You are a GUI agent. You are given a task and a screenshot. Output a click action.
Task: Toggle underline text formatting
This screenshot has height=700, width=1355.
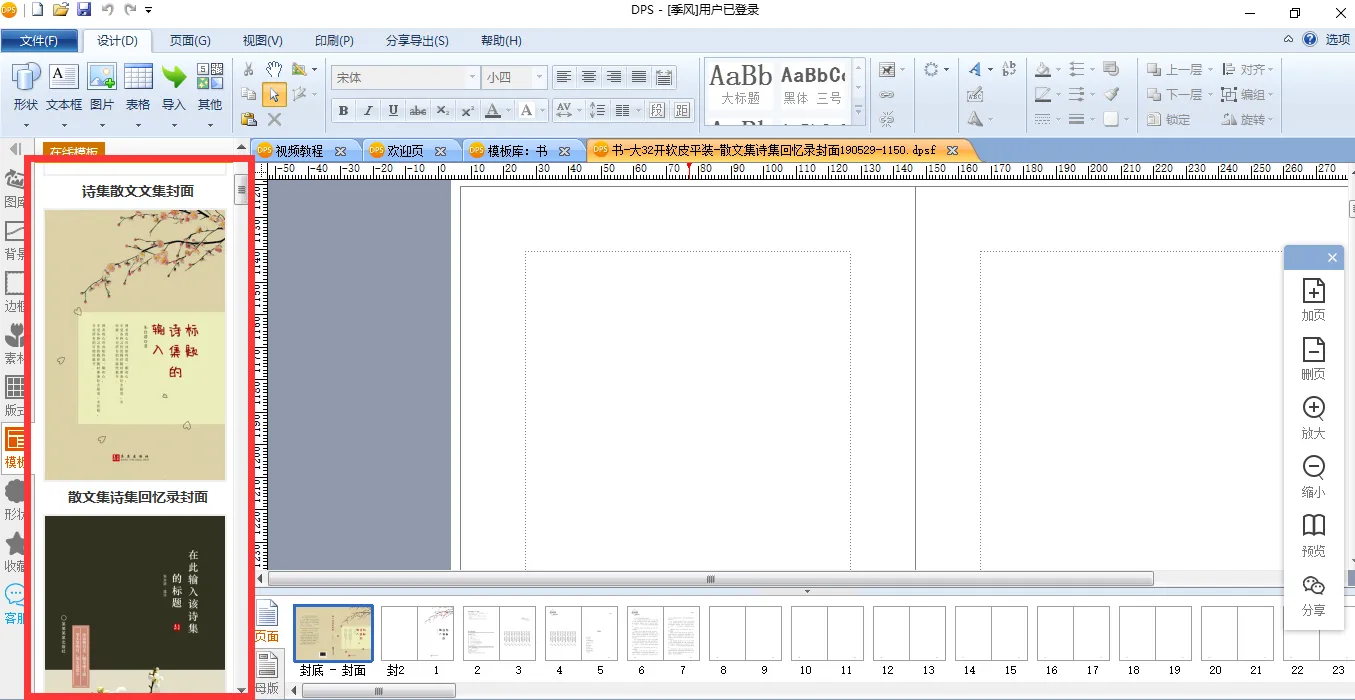[x=393, y=110]
